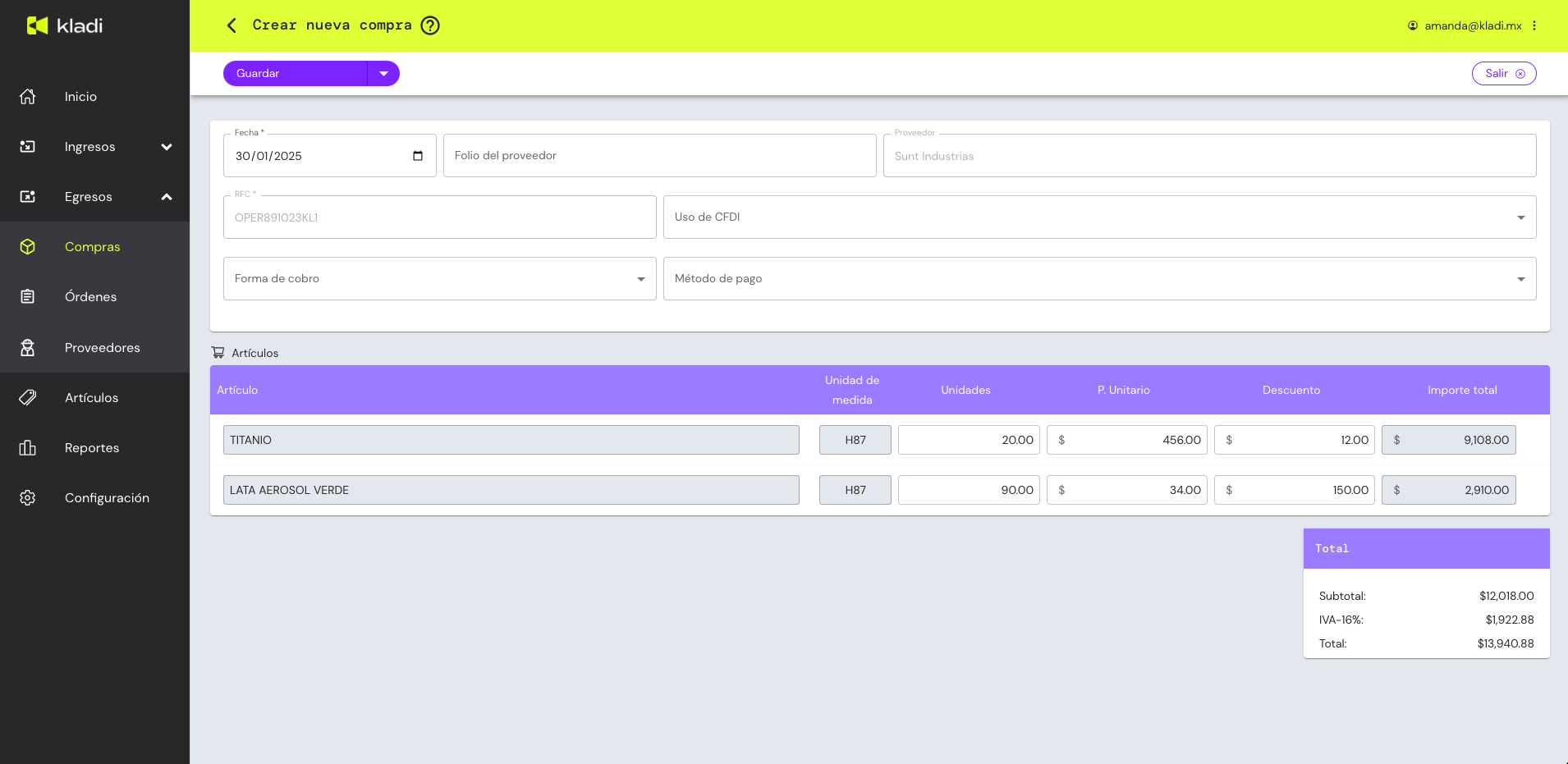
Task: Click the Reportes chart icon
Action: click(28, 448)
